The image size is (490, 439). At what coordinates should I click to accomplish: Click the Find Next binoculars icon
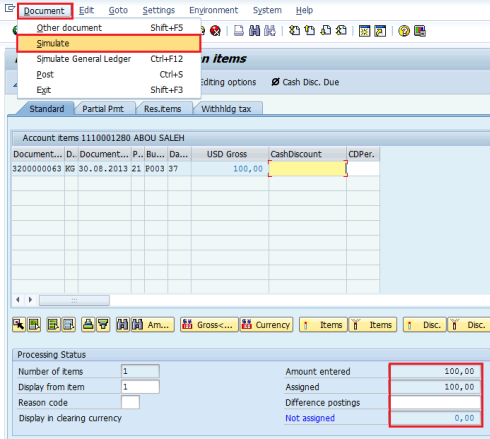(x=270, y=31)
